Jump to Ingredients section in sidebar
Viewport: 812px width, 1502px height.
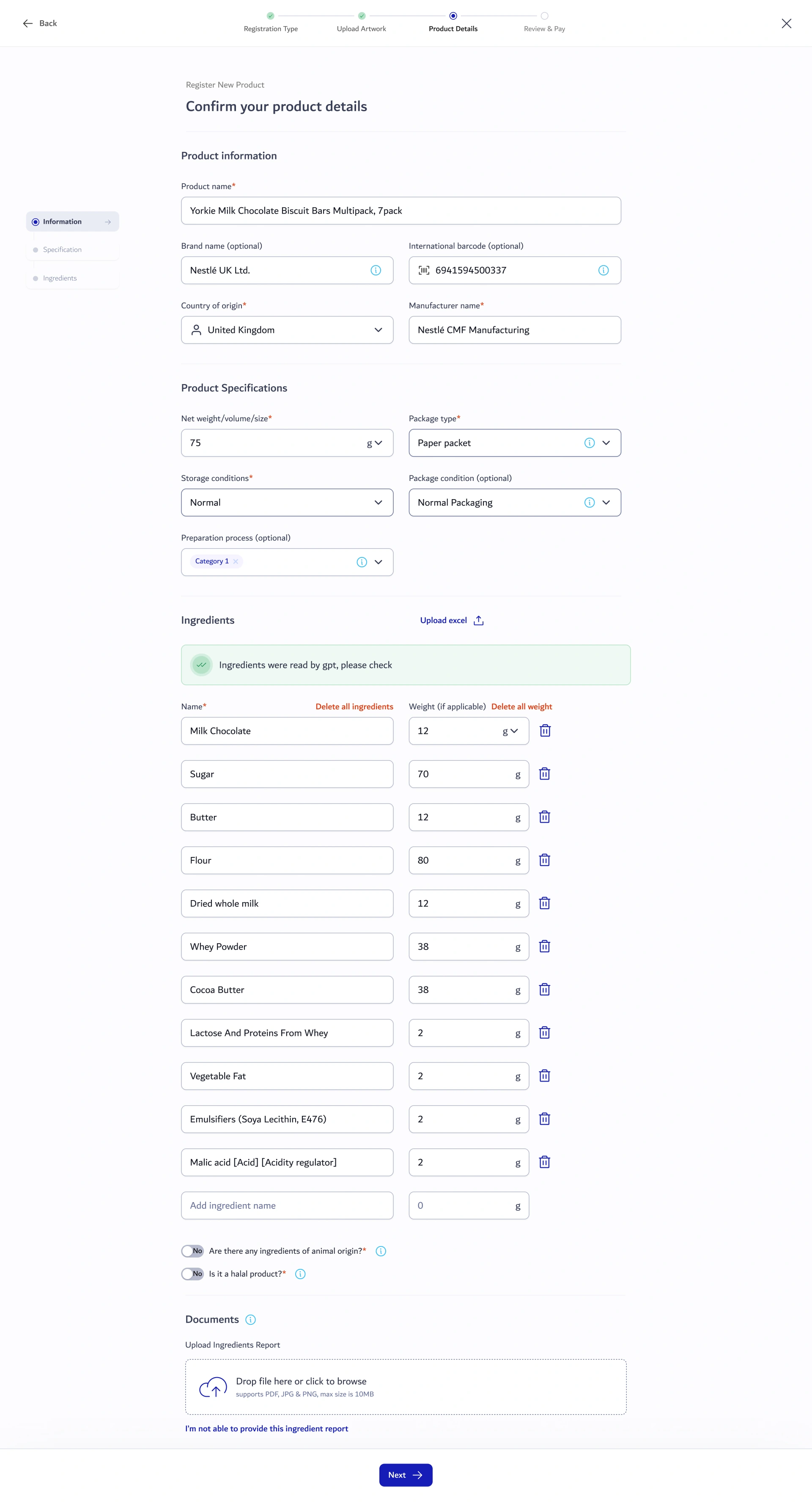coord(73,279)
